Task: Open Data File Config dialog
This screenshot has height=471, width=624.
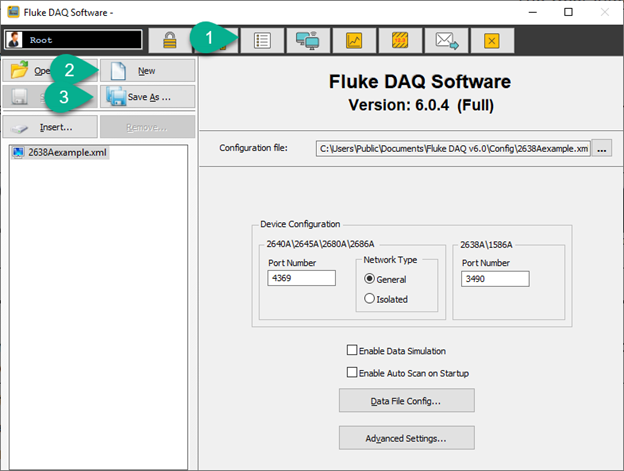Action: tap(406, 401)
